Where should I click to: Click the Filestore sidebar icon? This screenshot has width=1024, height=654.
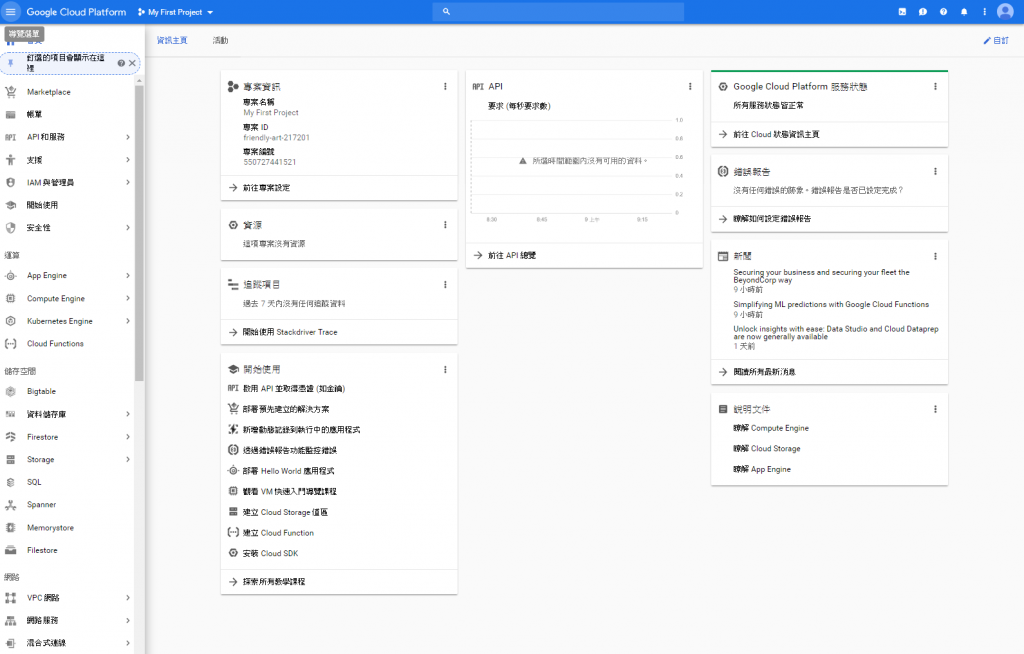pos(10,550)
